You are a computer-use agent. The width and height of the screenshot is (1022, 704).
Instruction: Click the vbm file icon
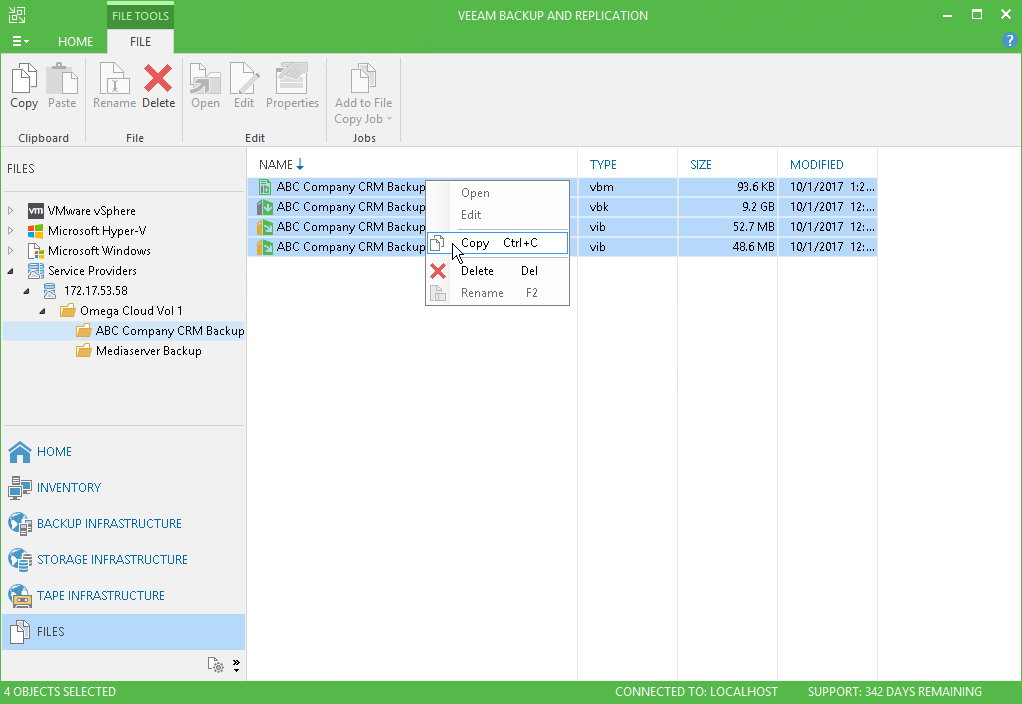(x=265, y=187)
